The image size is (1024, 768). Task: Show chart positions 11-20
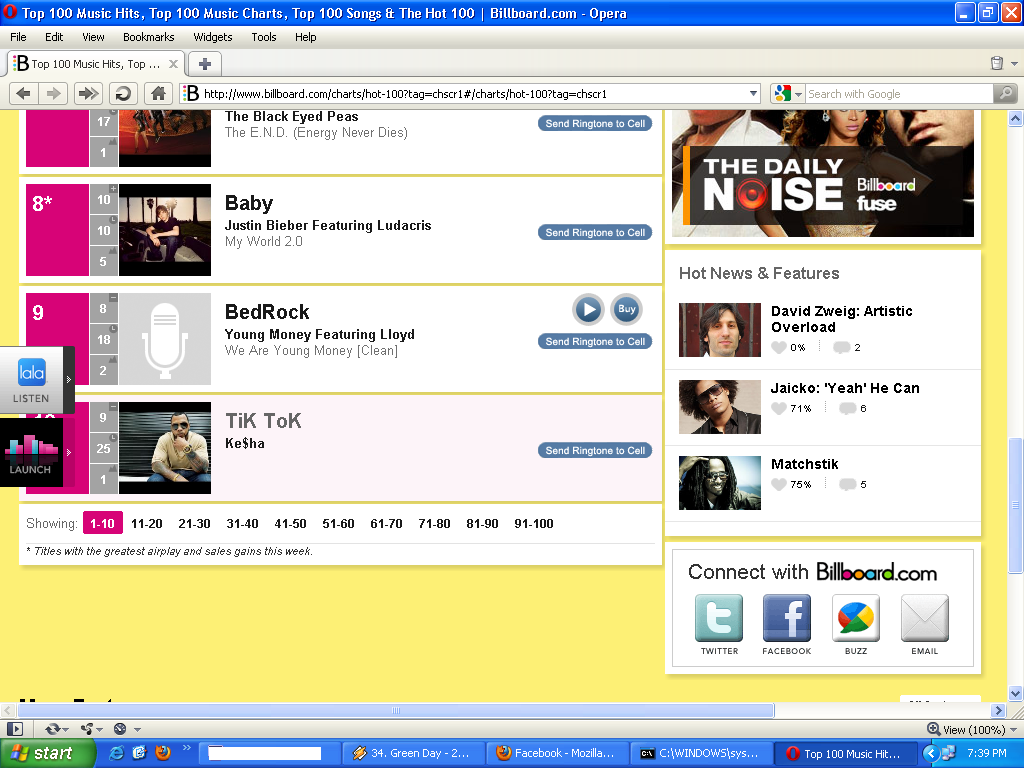[x=146, y=524]
